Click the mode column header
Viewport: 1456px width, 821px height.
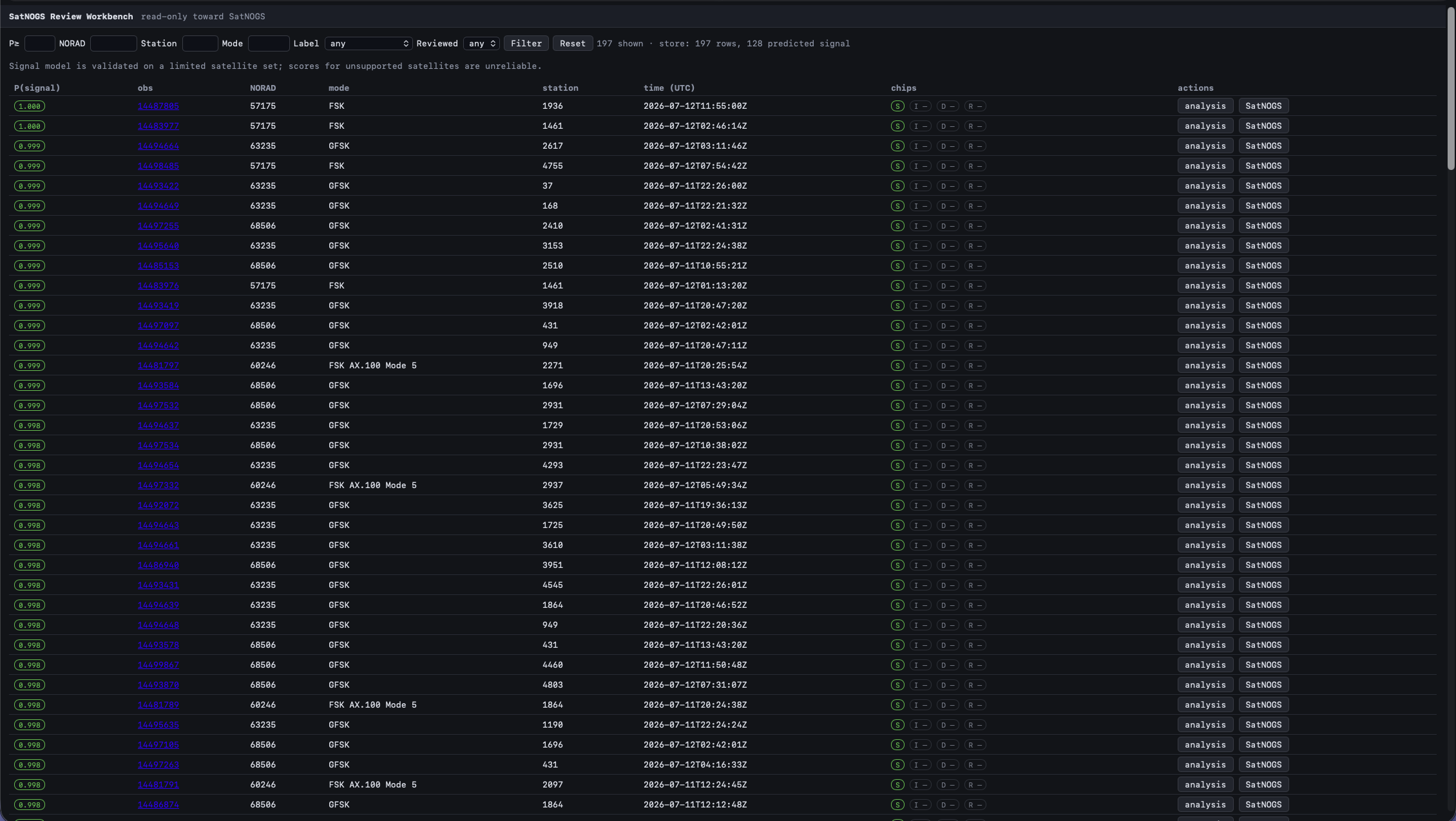tap(339, 88)
